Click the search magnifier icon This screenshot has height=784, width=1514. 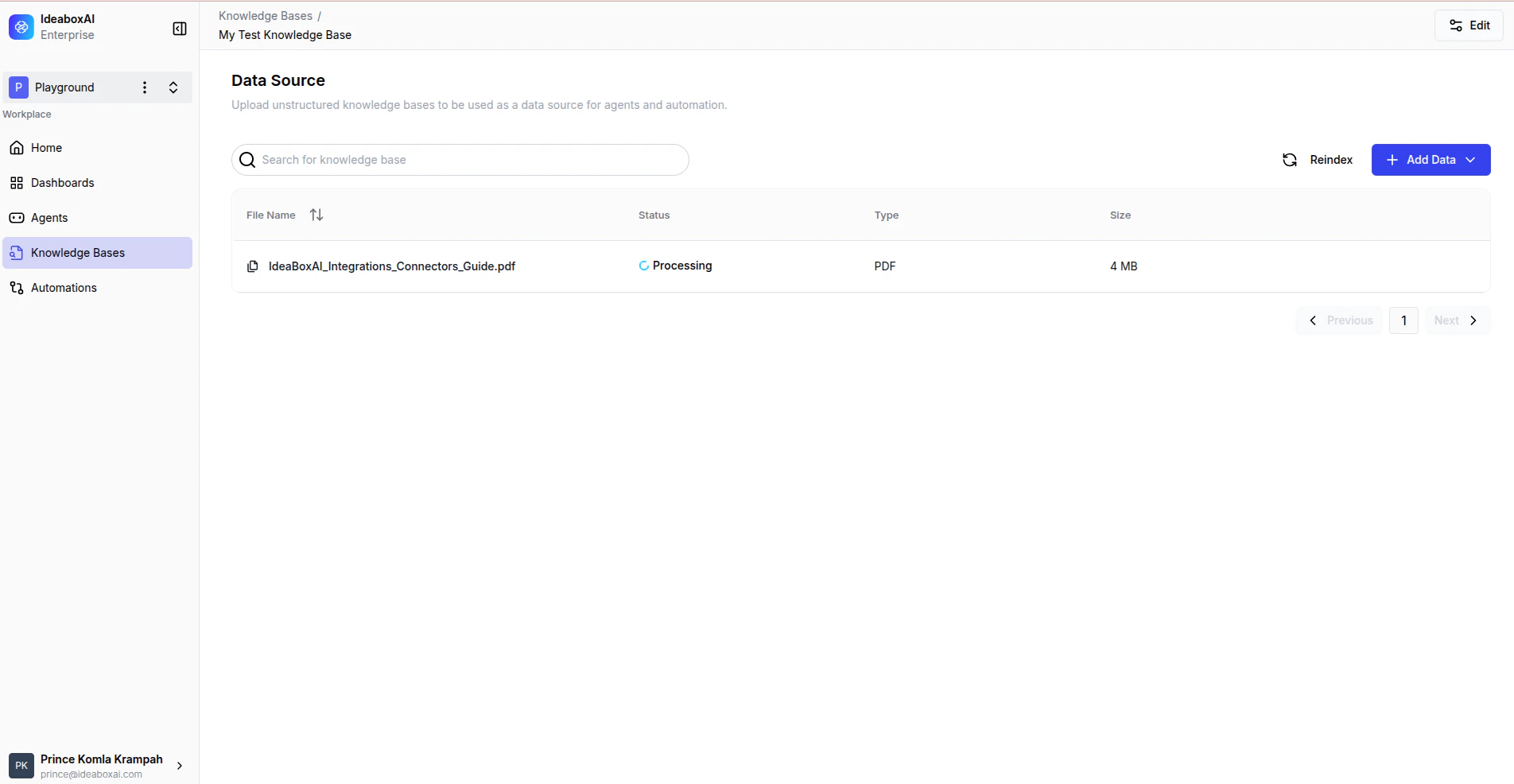[x=247, y=160]
